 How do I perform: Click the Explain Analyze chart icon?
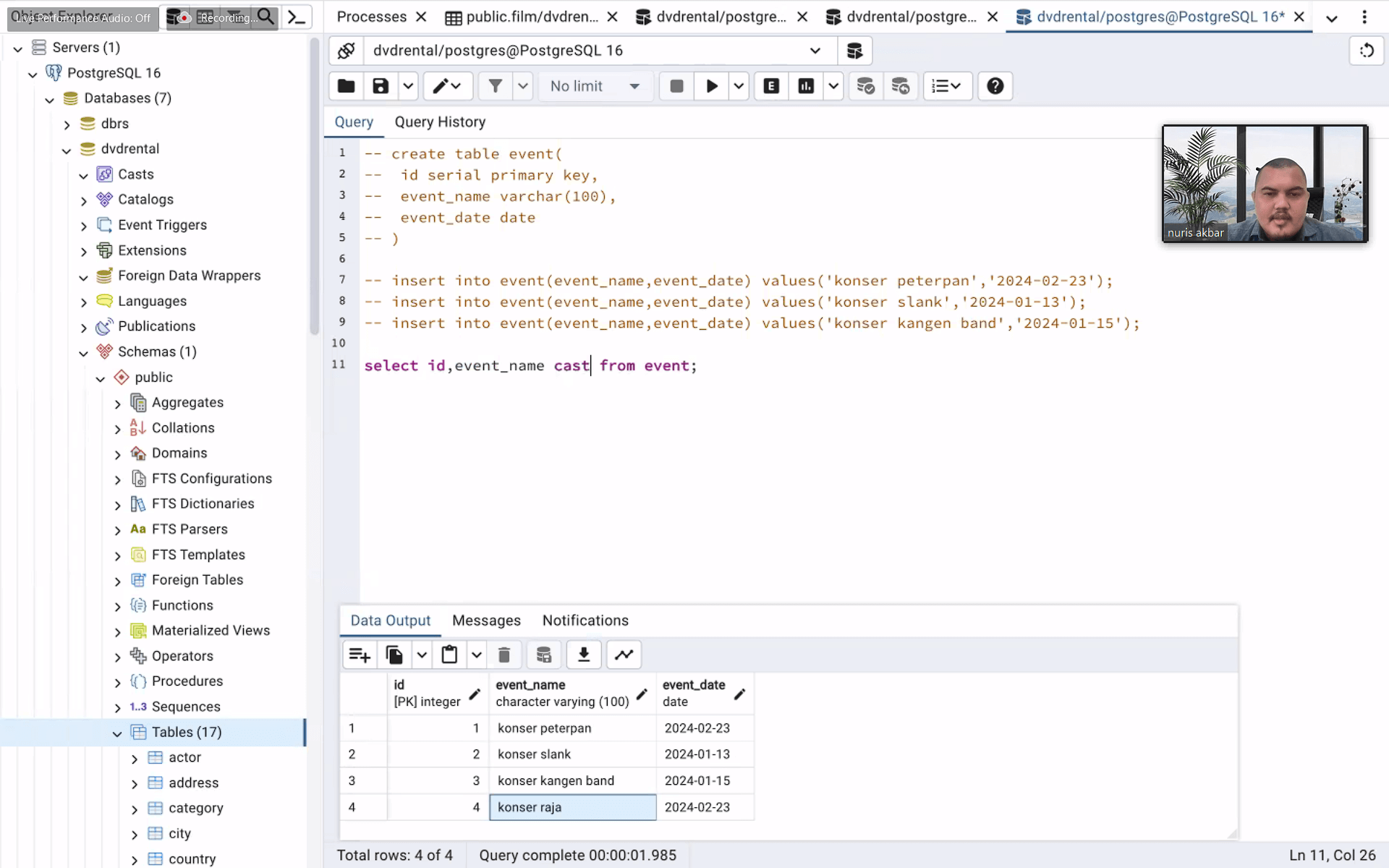(x=806, y=86)
